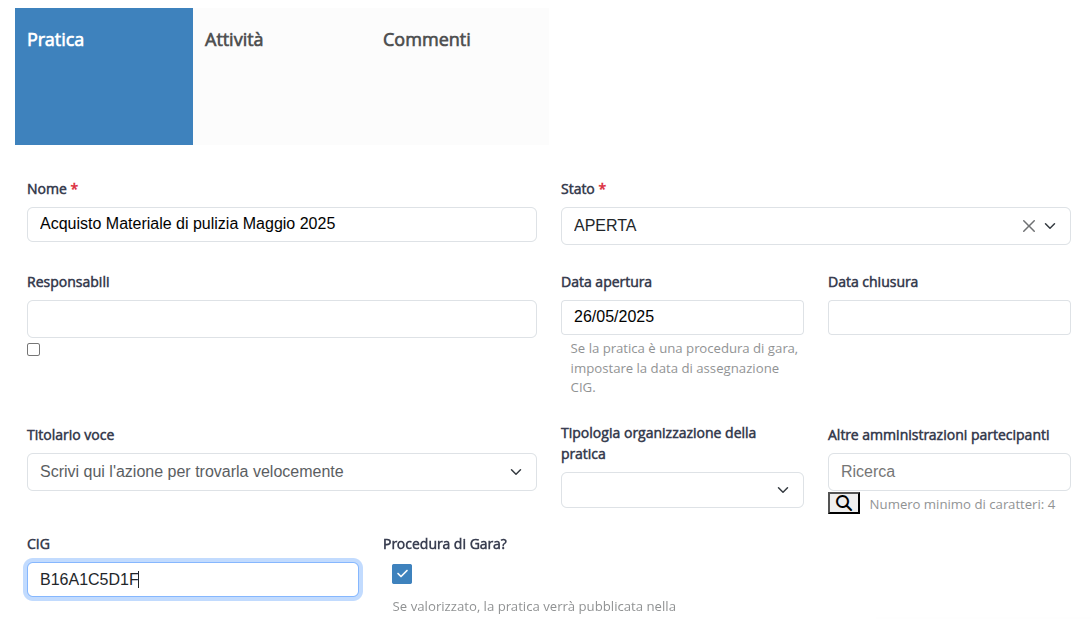The width and height of the screenshot is (1091, 619).
Task: Open the Titolario voce dropdown
Action: [282, 472]
